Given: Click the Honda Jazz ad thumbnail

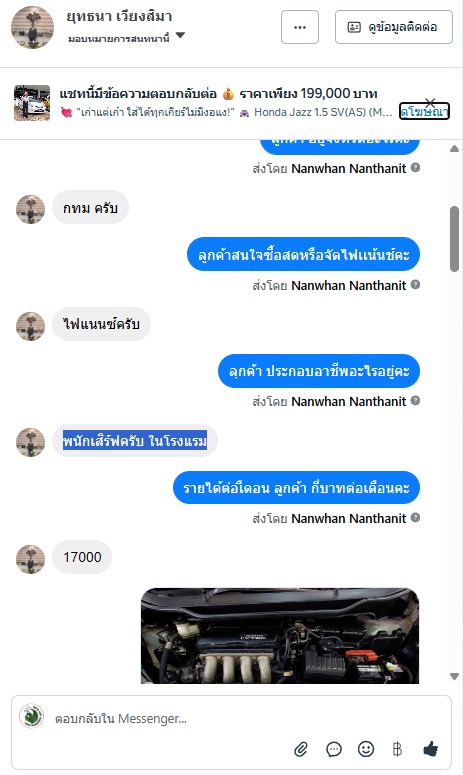Looking at the screenshot, I should click(32, 103).
